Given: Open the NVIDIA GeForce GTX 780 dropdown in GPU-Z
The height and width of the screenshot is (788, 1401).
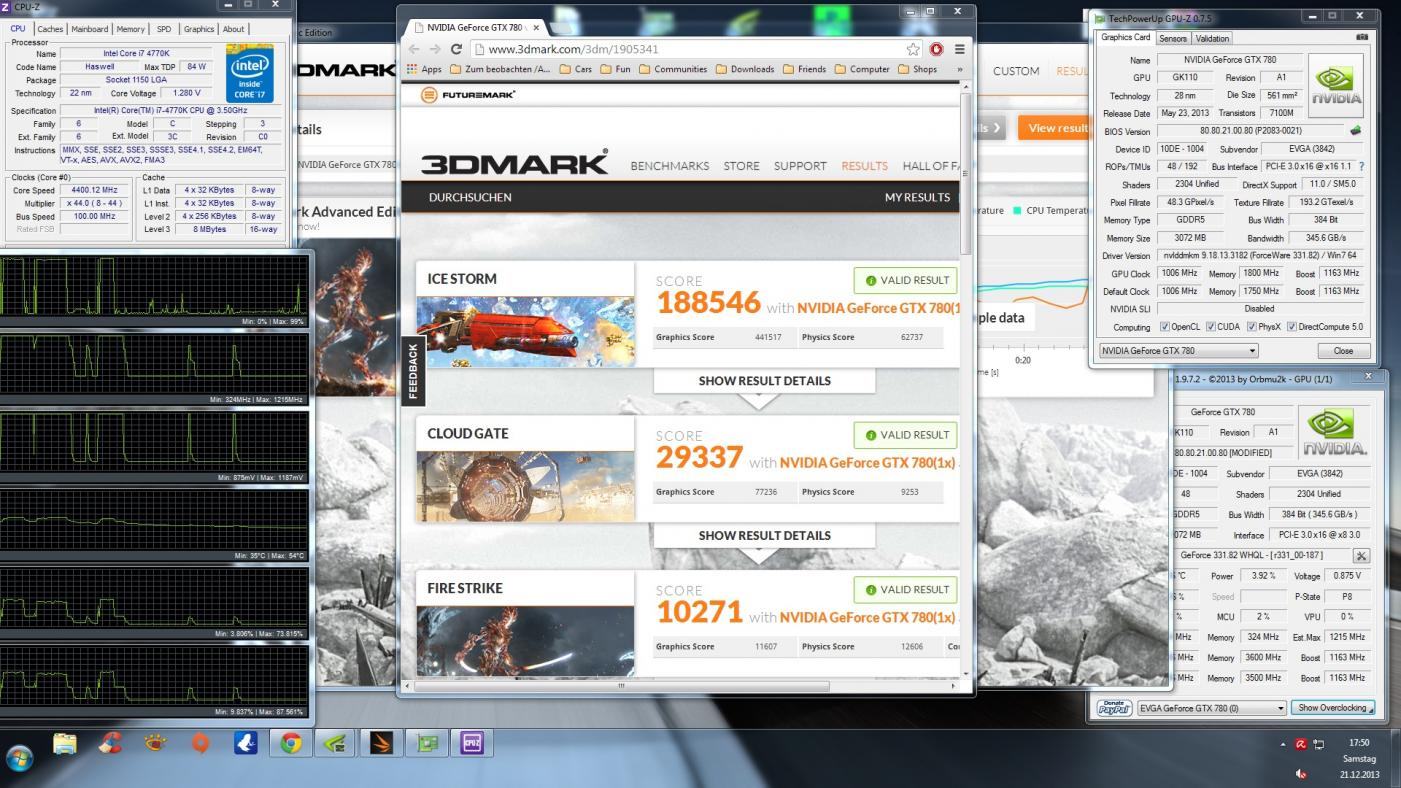Looking at the screenshot, I should click(1178, 351).
